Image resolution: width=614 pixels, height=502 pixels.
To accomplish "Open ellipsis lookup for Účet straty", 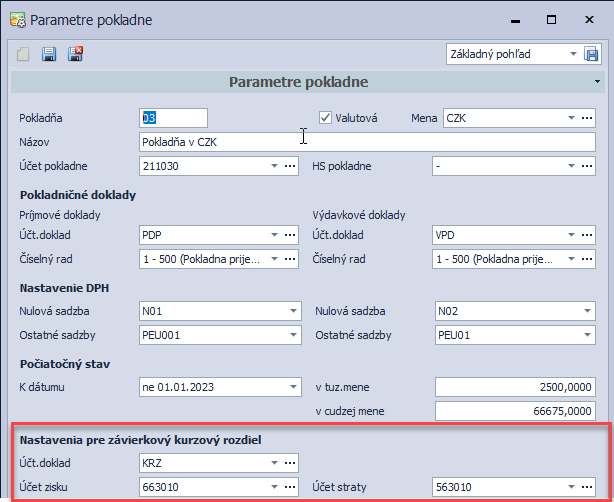I will 588,486.
